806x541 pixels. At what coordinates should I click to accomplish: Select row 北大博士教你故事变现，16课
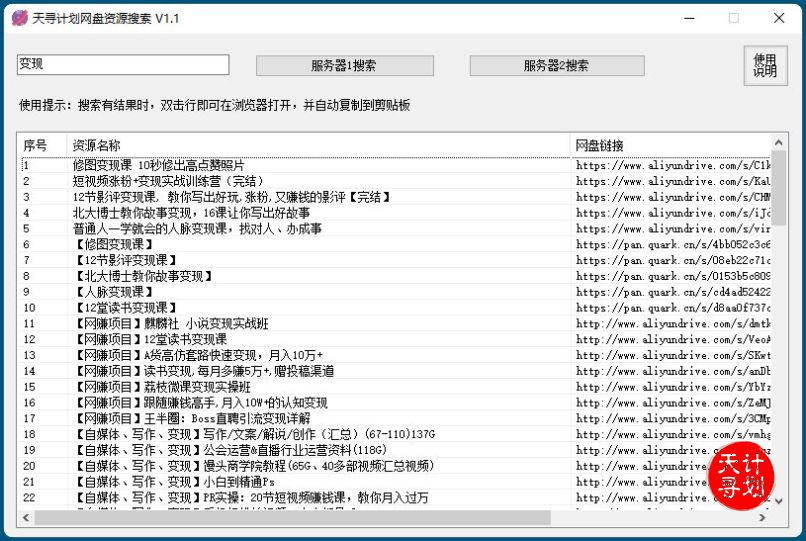396,213
